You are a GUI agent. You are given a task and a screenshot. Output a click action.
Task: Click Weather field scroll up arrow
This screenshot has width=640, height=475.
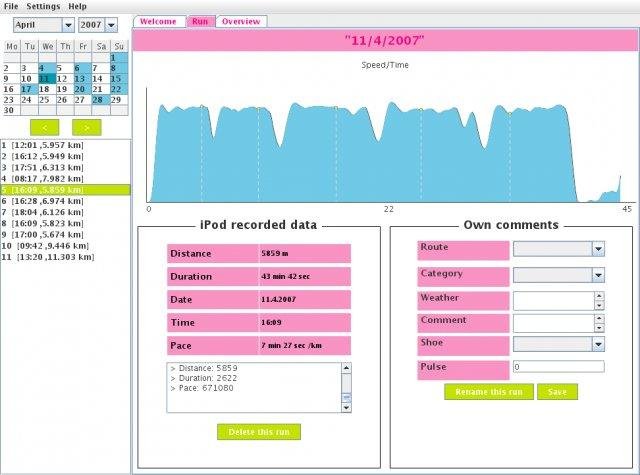599,296
